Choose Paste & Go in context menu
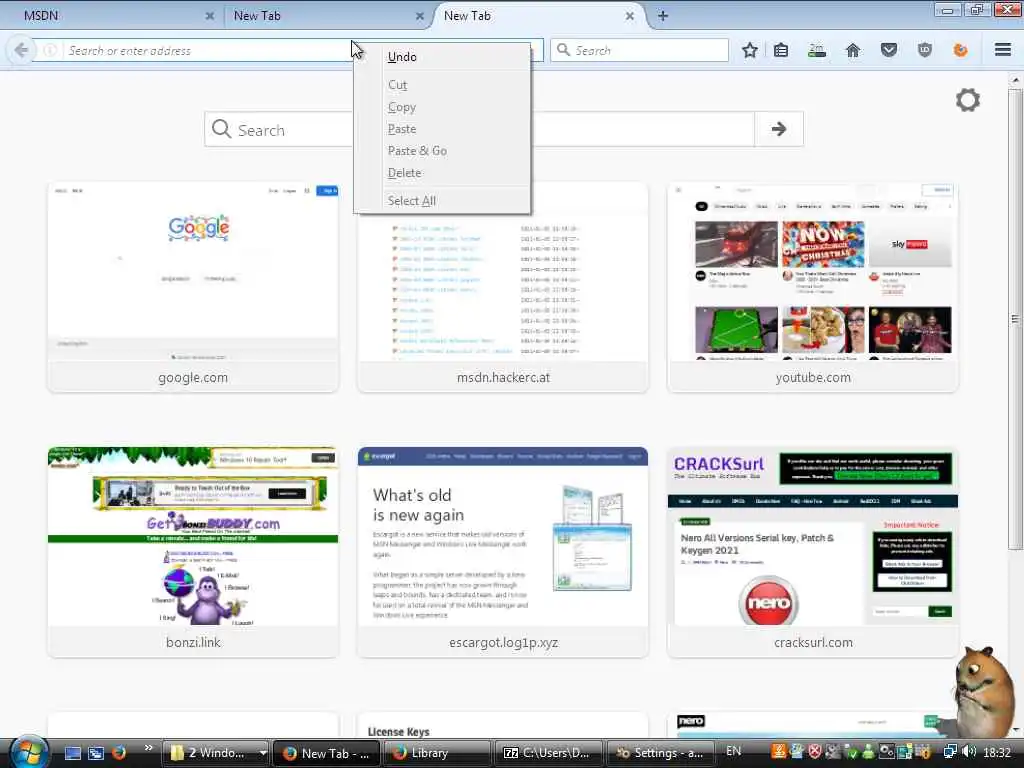Viewport: 1024px width, 768px height. (441, 151)
